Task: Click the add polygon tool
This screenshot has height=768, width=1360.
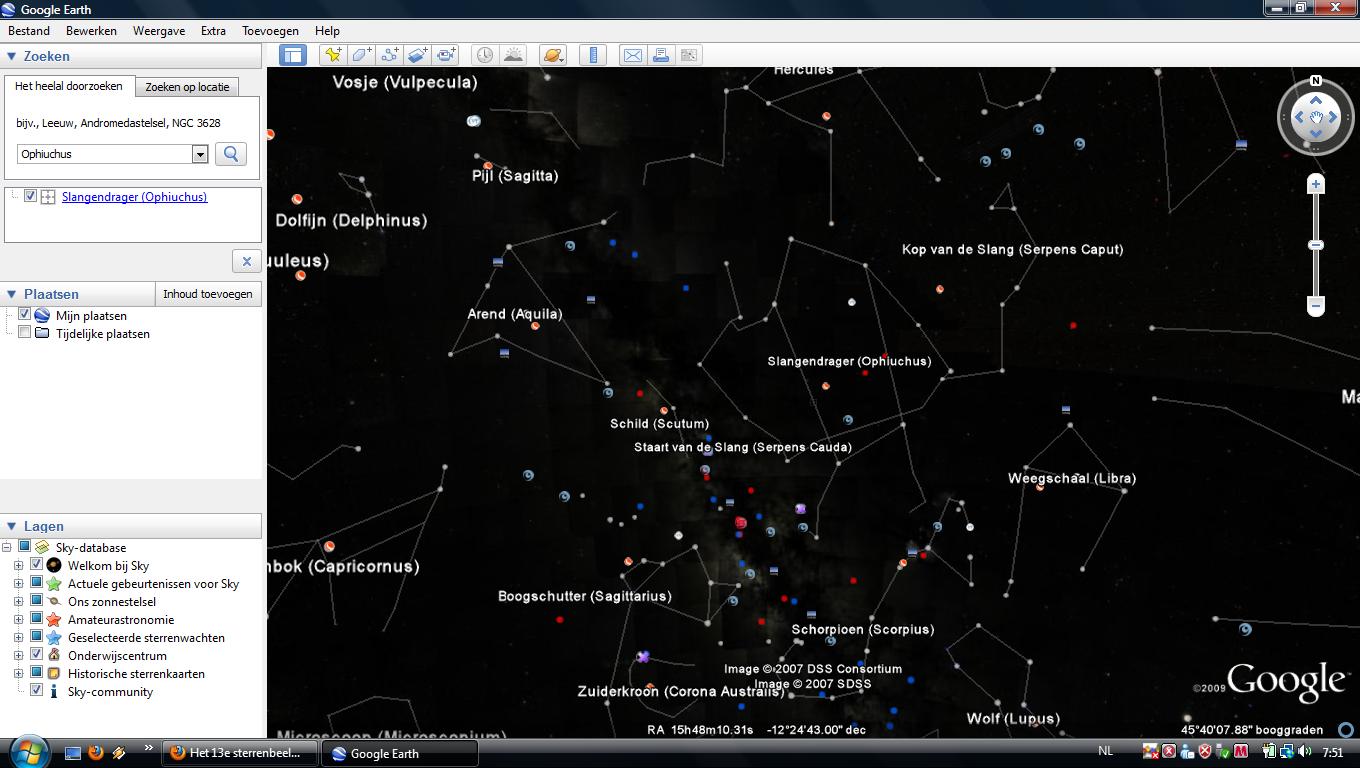Action: click(x=361, y=55)
